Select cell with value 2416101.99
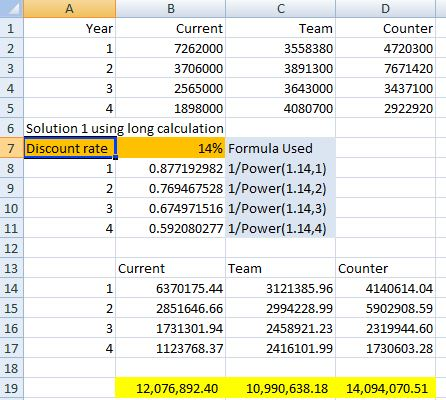Viewport: 446px width, 400px height. [x=281, y=348]
